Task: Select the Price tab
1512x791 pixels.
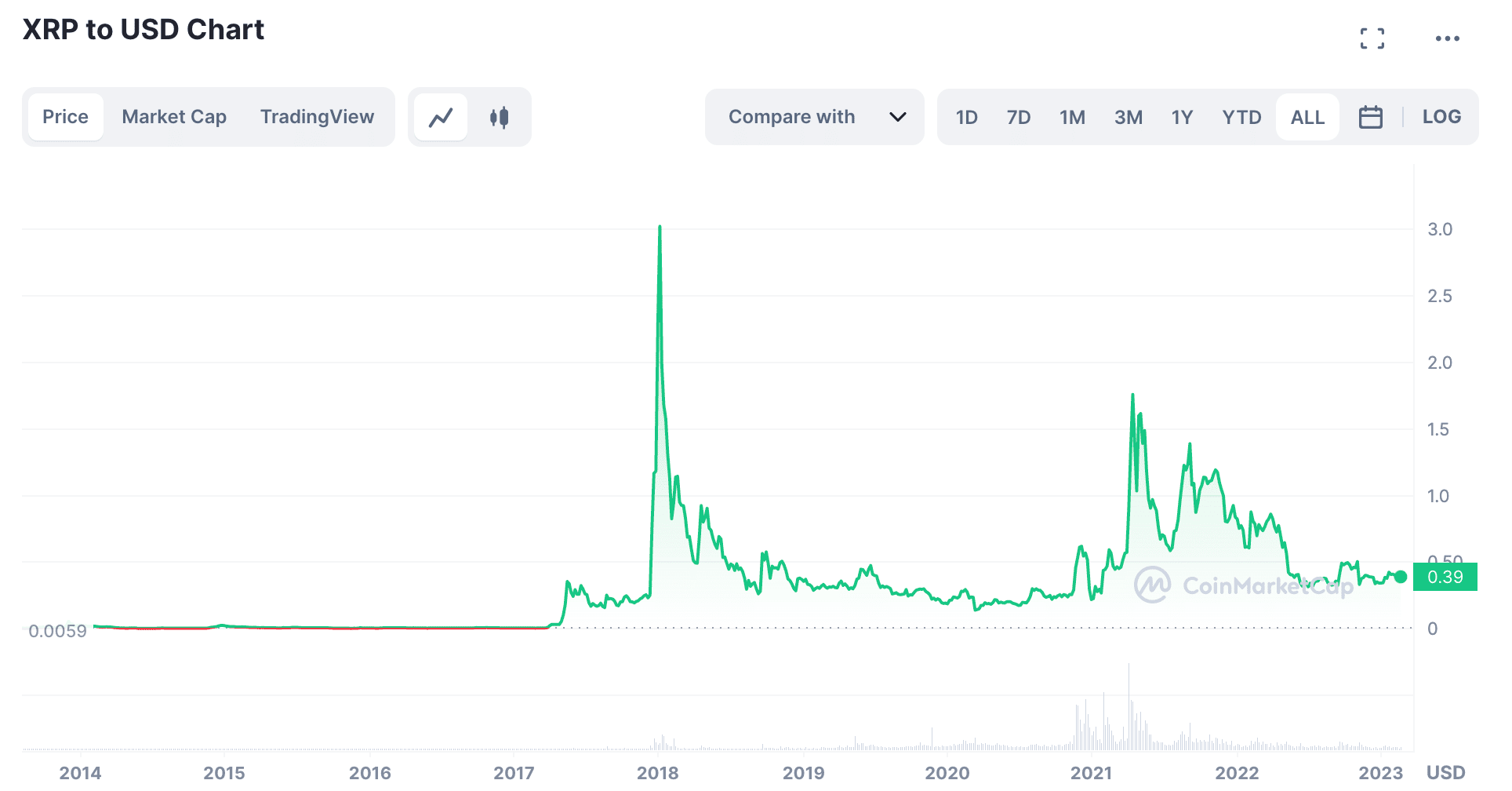Action: 65,117
